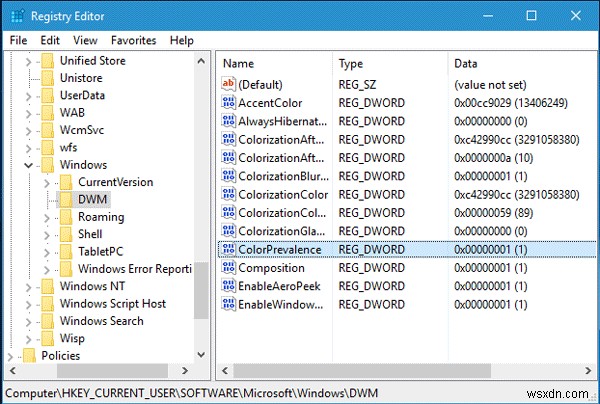Expand the Unified Store key
Screen dimensions: 600x404
click(x=28, y=61)
